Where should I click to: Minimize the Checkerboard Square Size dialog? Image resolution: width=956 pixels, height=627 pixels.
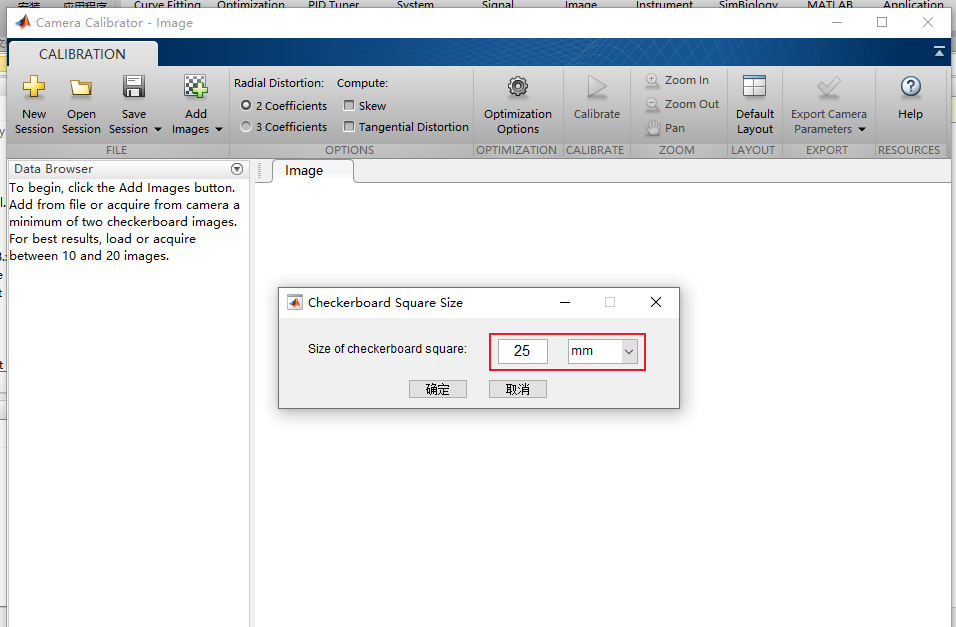(x=565, y=303)
